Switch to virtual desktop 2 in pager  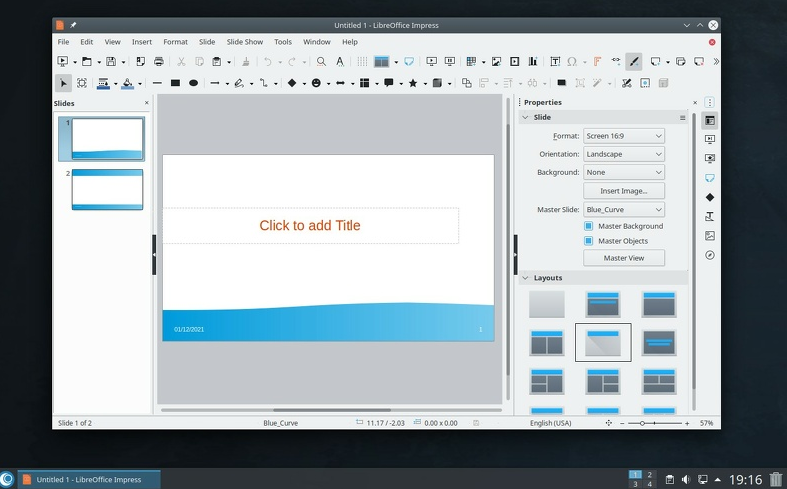tap(649, 474)
